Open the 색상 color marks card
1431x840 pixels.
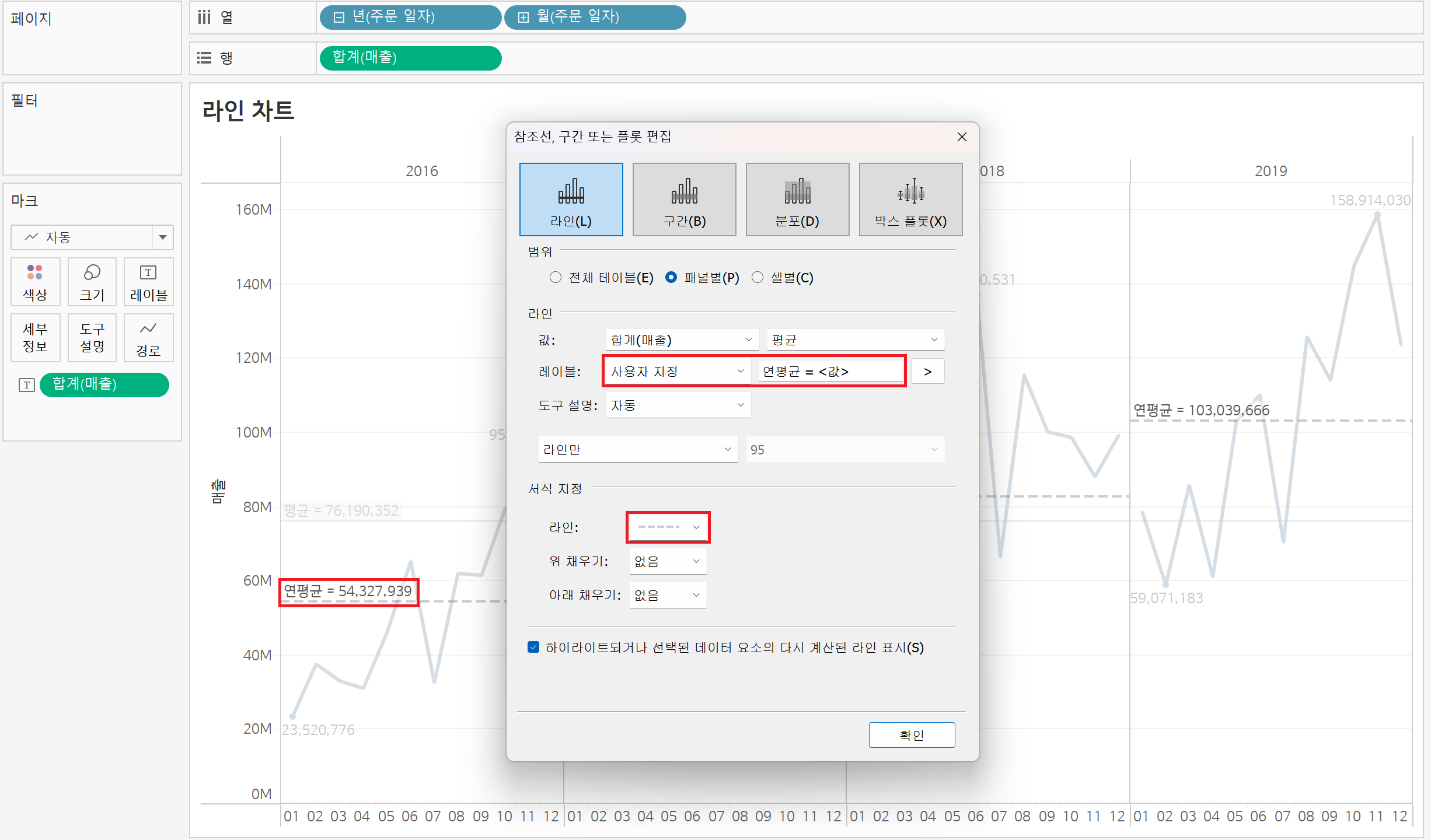click(x=35, y=282)
